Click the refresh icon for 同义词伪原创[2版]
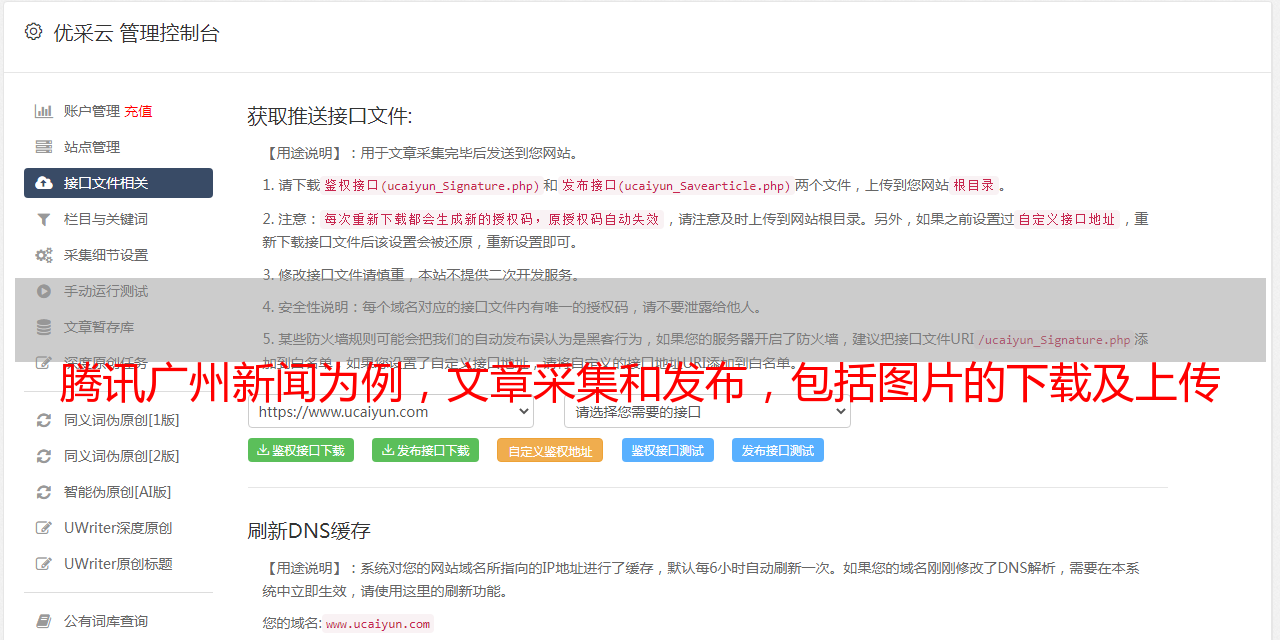This screenshot has width=1280, height=640. click(x=44, y=456)
